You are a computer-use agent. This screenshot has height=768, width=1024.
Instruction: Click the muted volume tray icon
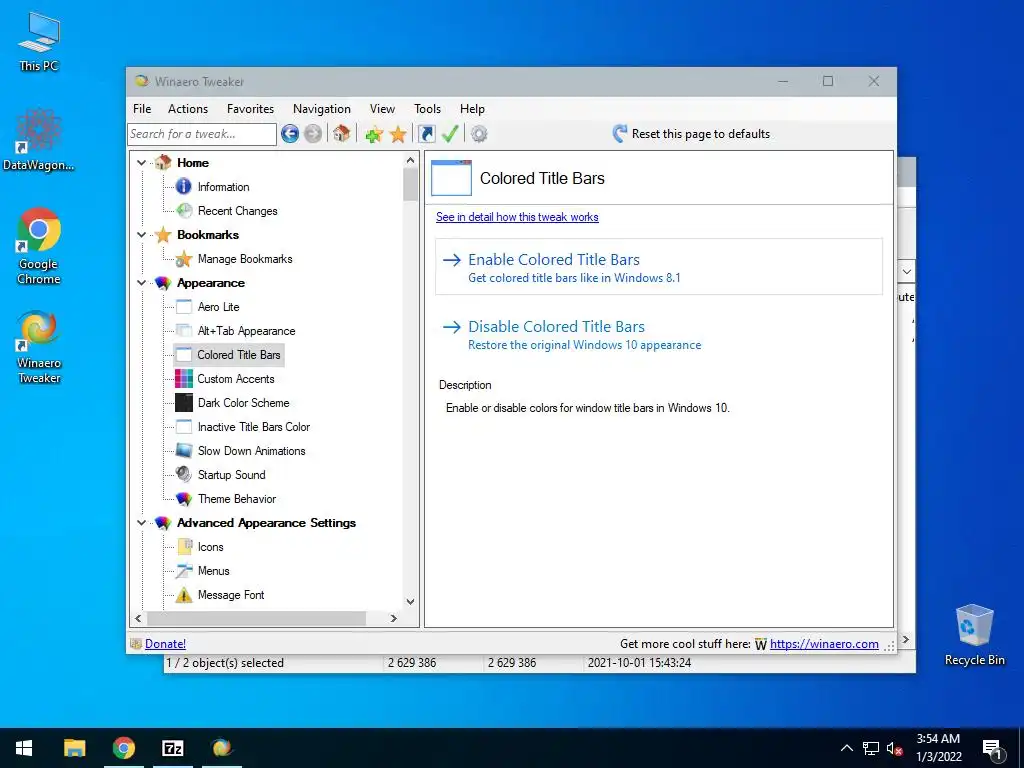coord(894,748)
